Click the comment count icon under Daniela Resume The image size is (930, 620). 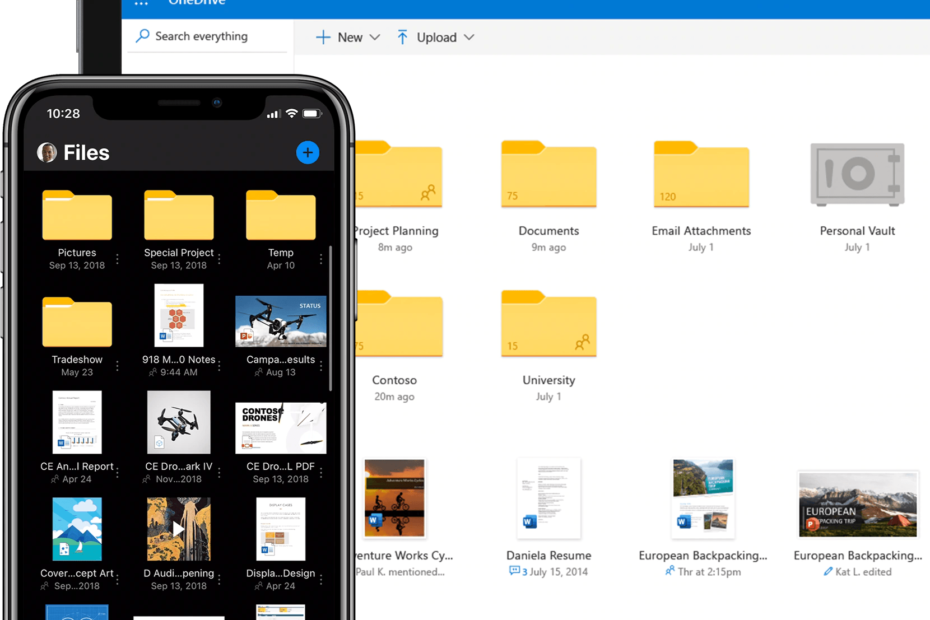(x=514, y=571)
